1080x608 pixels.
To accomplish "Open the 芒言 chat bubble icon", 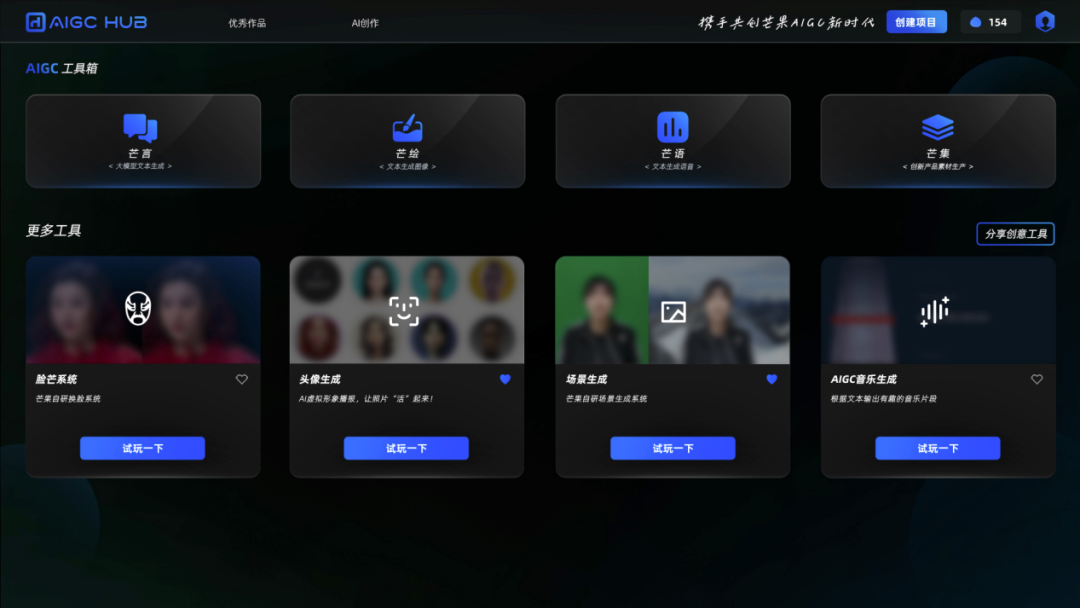I will [140, 127].
